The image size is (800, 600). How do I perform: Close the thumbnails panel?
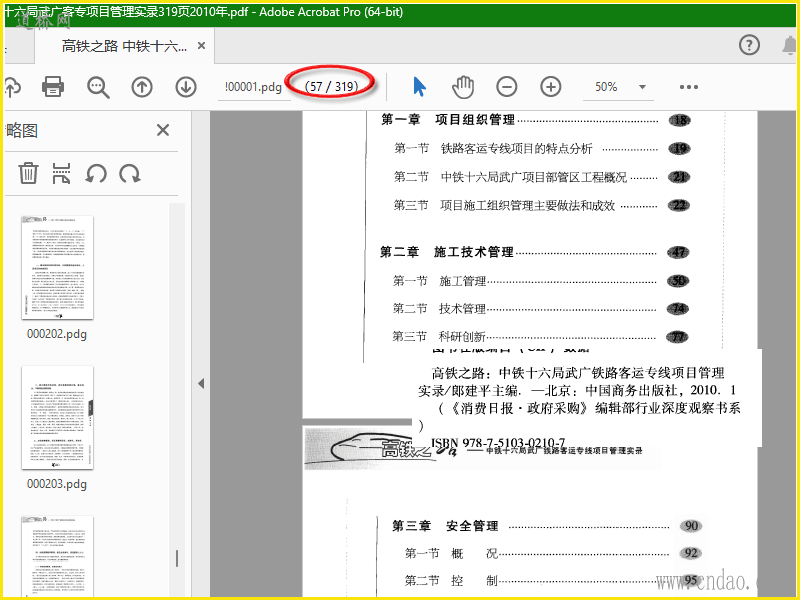pyautogui.click(x=163, y=130)
